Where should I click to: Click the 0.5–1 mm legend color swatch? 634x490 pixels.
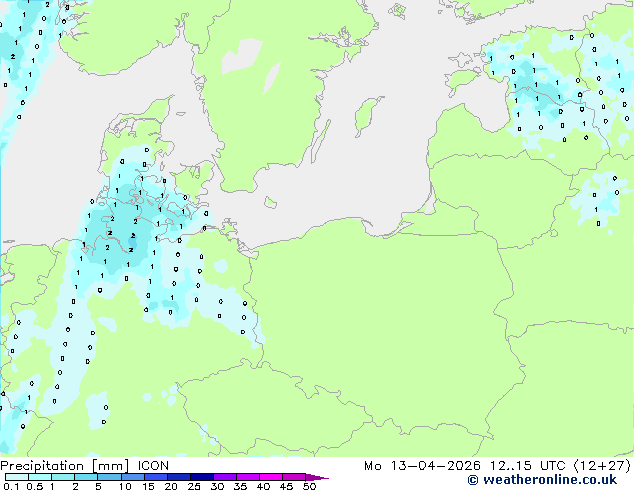40,477
